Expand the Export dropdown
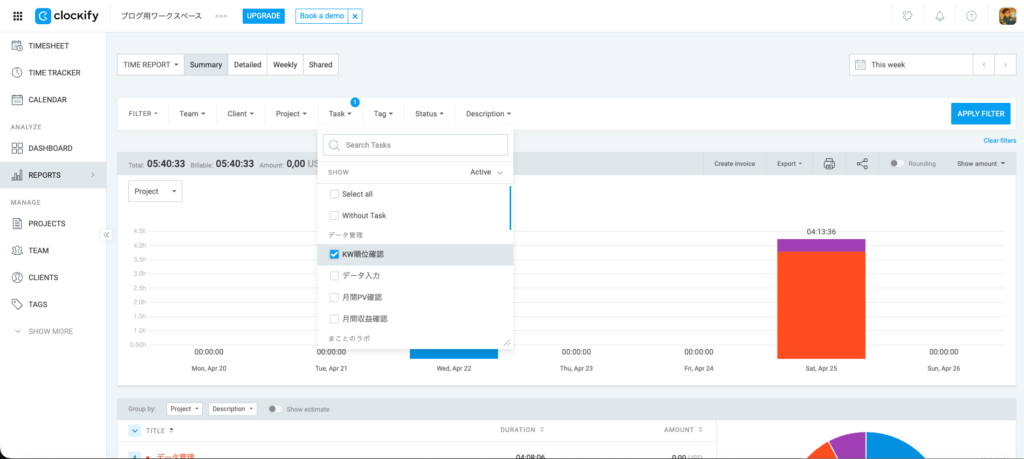Screen dimensions: 1024x459 [789, 163]
